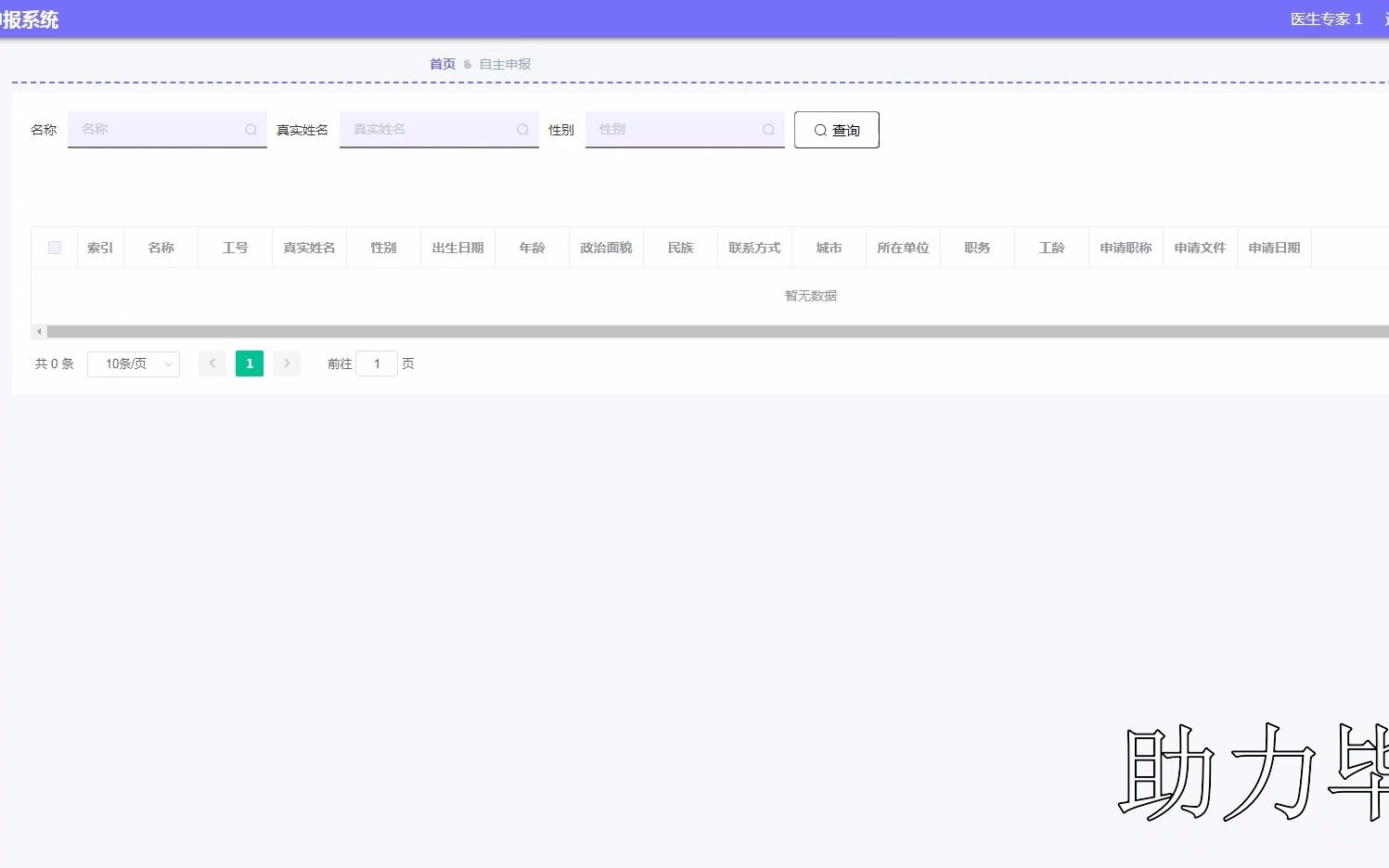Click page number 1 in pagination
1389x868 pixels.
(x=249, y=363)
